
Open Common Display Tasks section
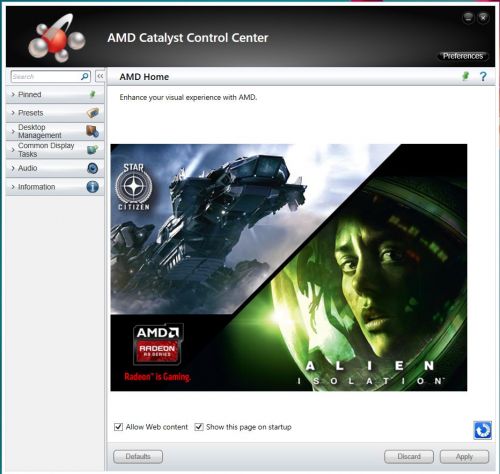[55, 150]
